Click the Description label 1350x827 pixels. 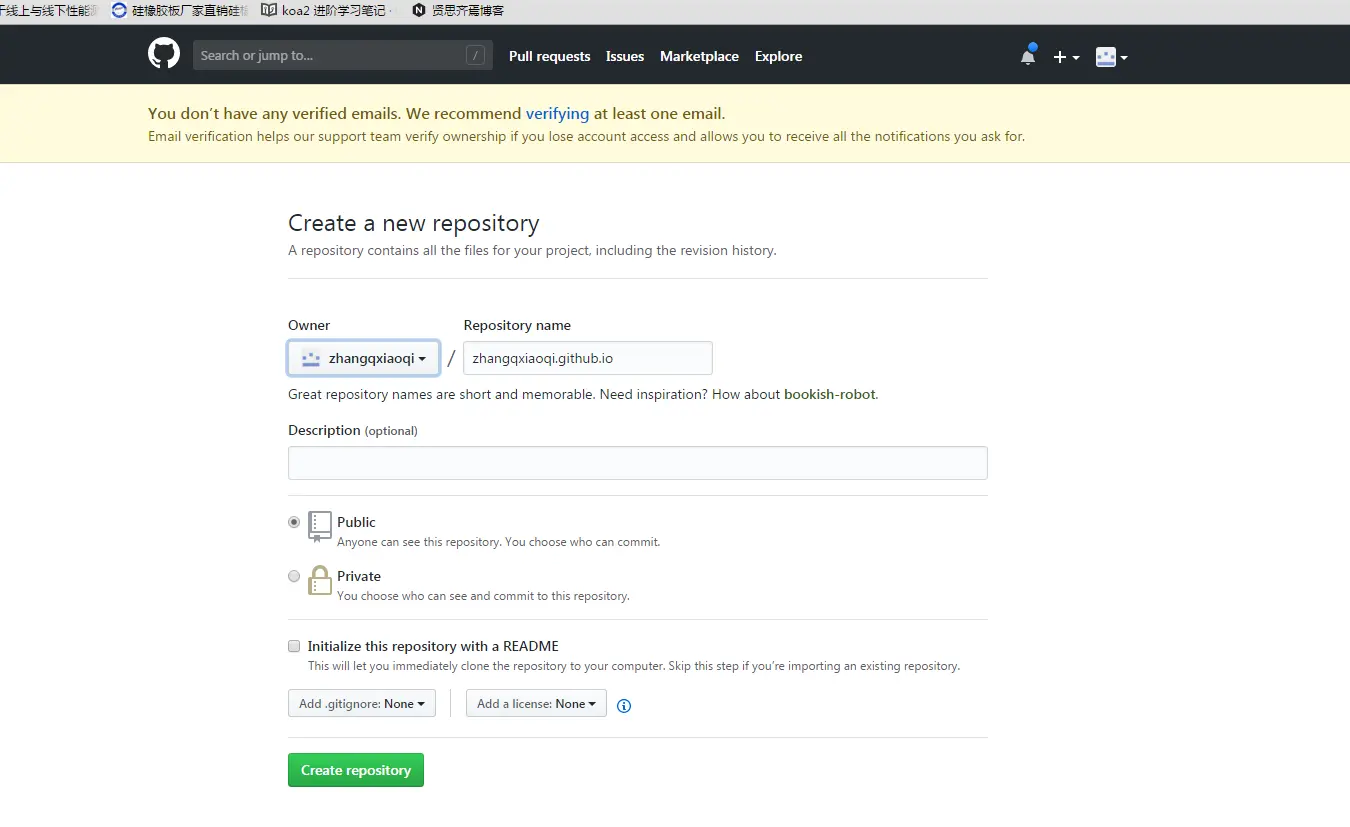pyautogui.click(x=324, y=430)
